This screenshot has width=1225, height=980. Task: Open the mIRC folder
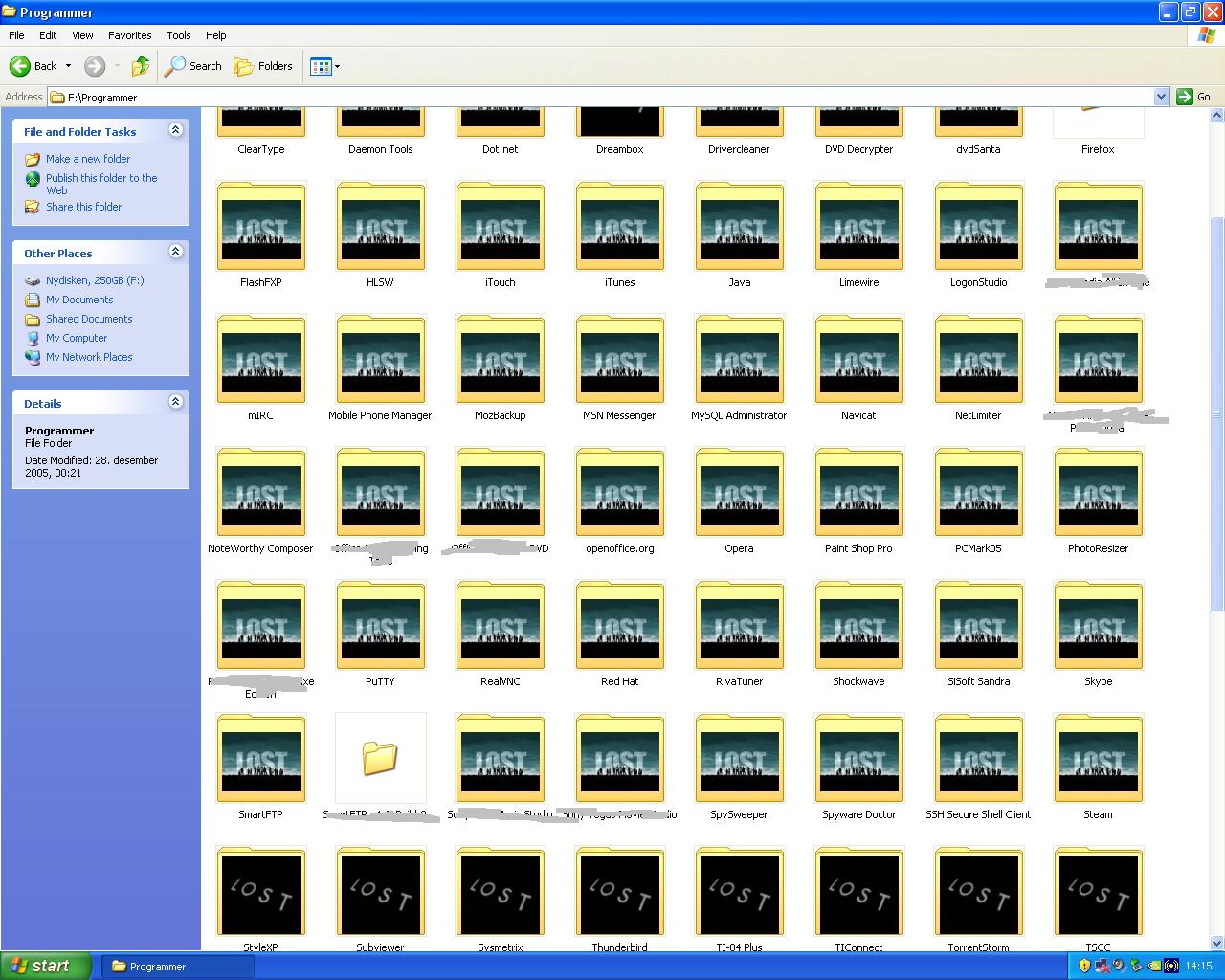tap(260, 359)
